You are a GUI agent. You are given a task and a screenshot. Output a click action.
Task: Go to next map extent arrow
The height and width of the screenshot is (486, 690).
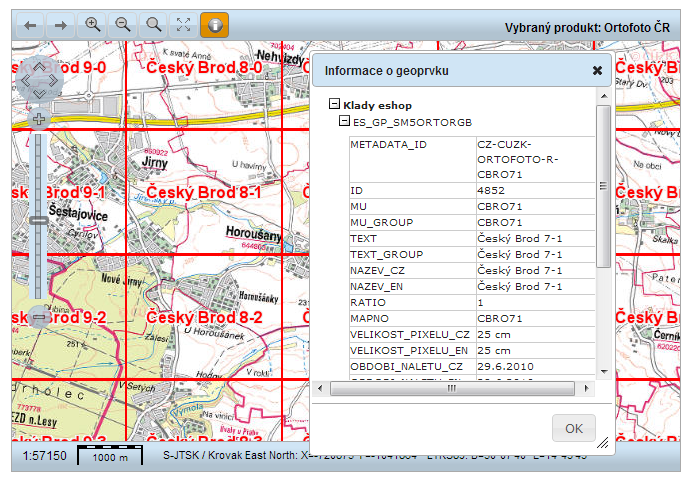click(x=60, y=25)
